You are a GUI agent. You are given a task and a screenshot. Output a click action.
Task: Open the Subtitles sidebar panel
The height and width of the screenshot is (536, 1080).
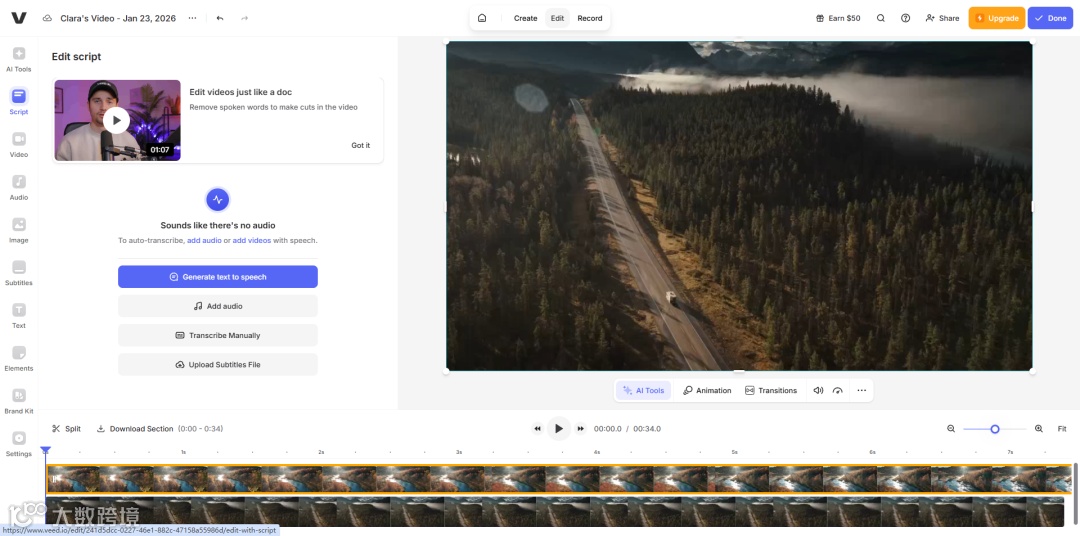coord(19,273)
